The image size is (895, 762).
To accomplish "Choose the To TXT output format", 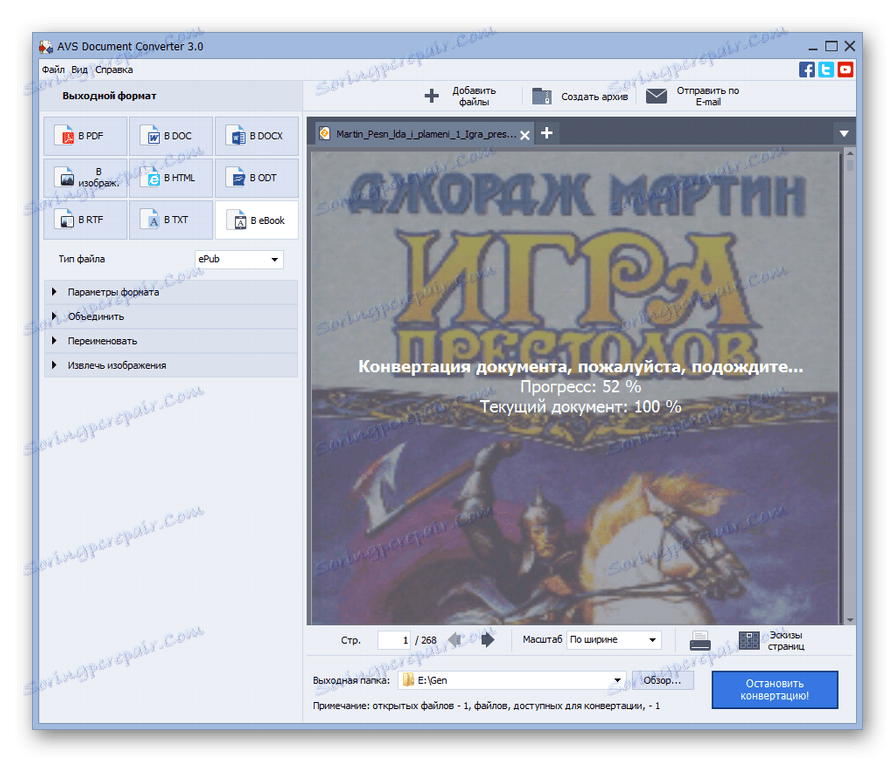I will [171, 220].
